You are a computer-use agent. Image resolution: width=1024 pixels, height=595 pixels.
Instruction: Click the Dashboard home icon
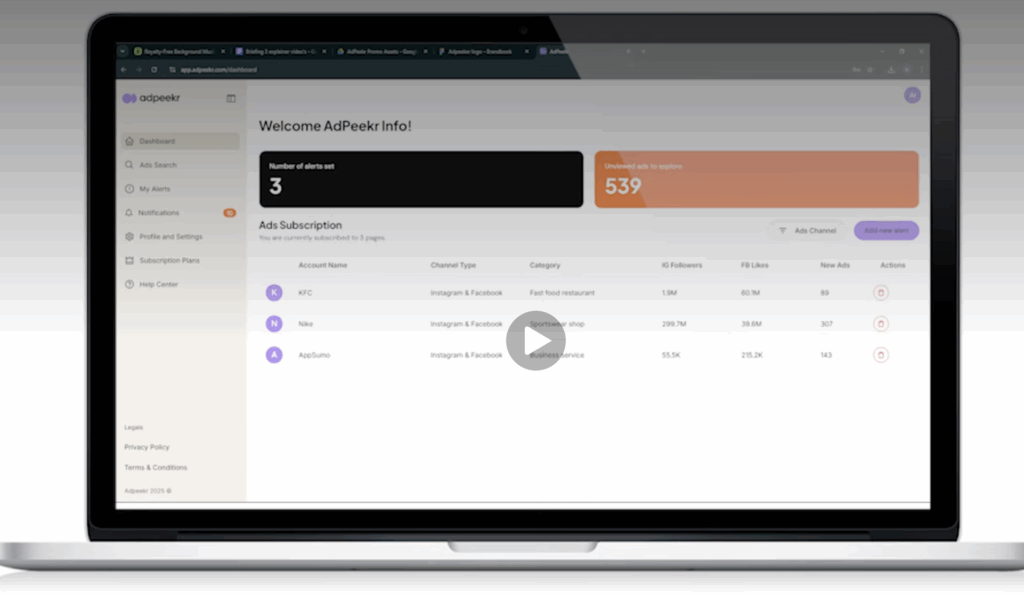[x=129, y=141]
